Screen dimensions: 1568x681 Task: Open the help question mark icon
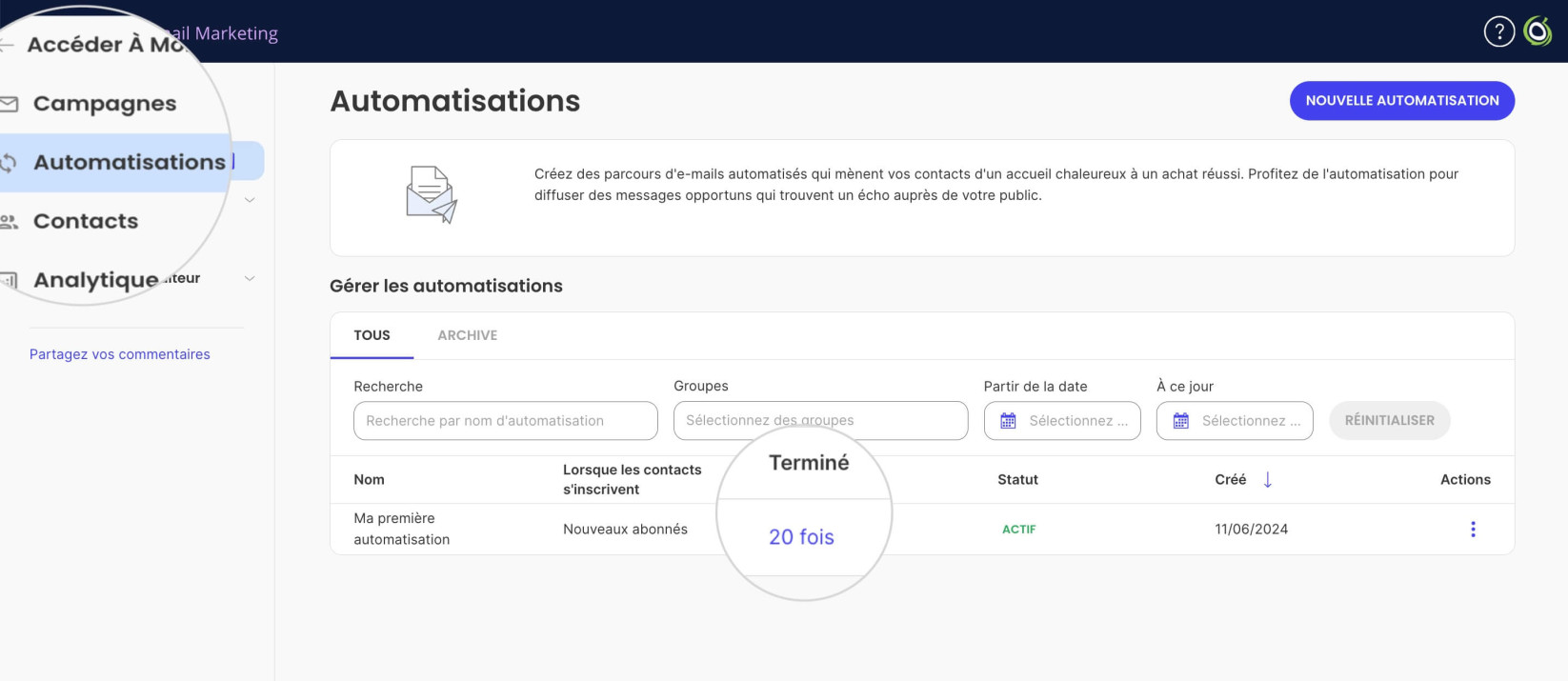tap(1498, 31)
